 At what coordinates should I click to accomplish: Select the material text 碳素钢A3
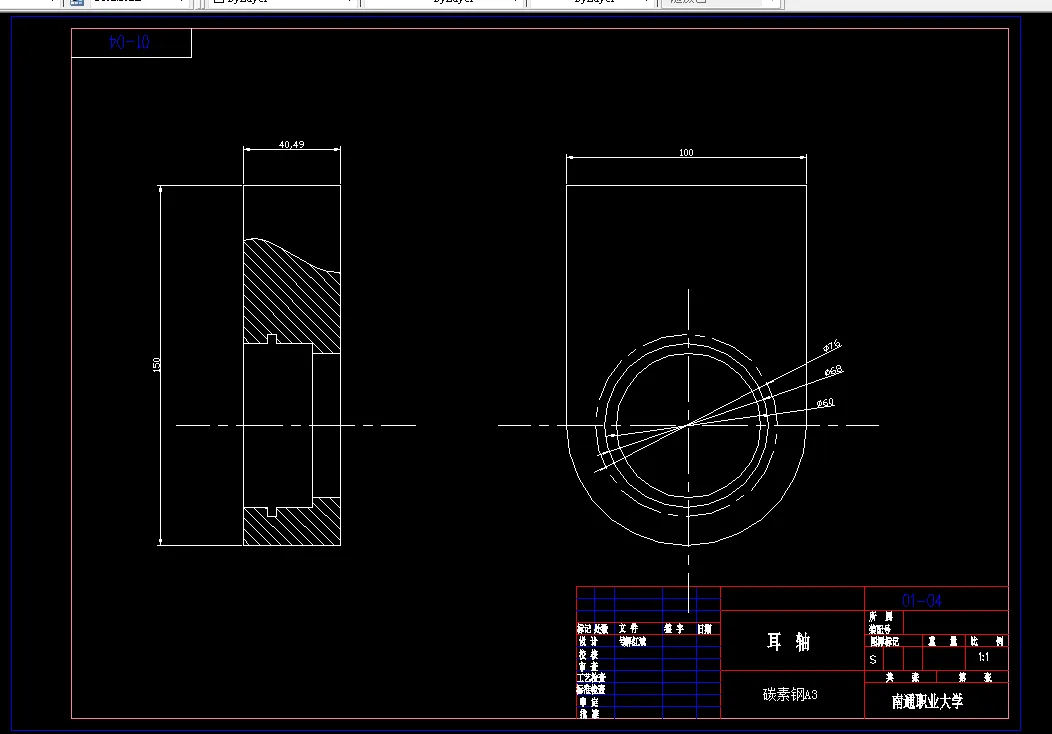coord(790,694)
